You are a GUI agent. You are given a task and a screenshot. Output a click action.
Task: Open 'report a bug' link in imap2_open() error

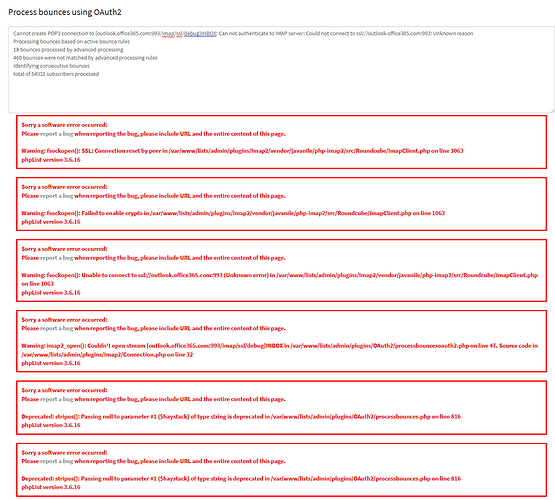point(57,328)
